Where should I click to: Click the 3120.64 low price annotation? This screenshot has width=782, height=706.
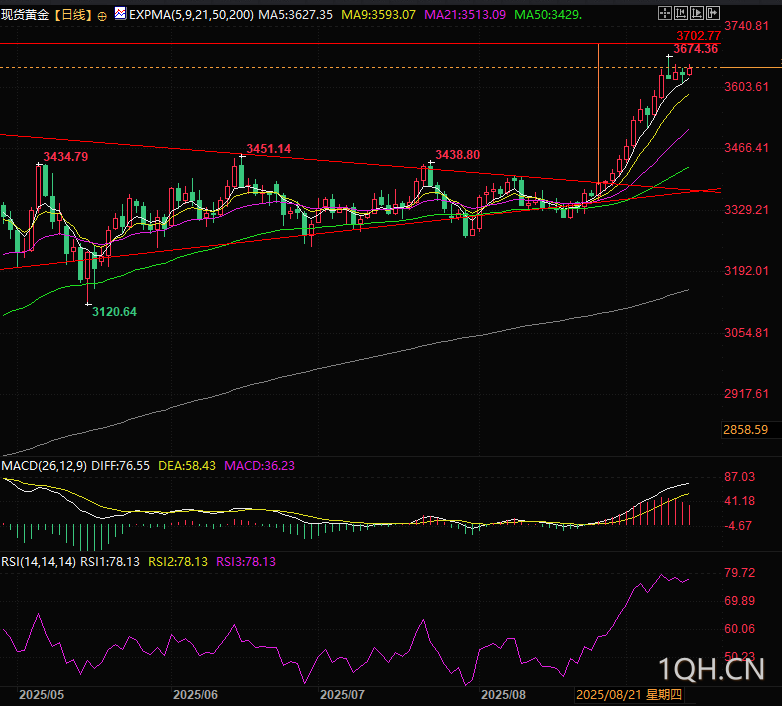(114, 312)
